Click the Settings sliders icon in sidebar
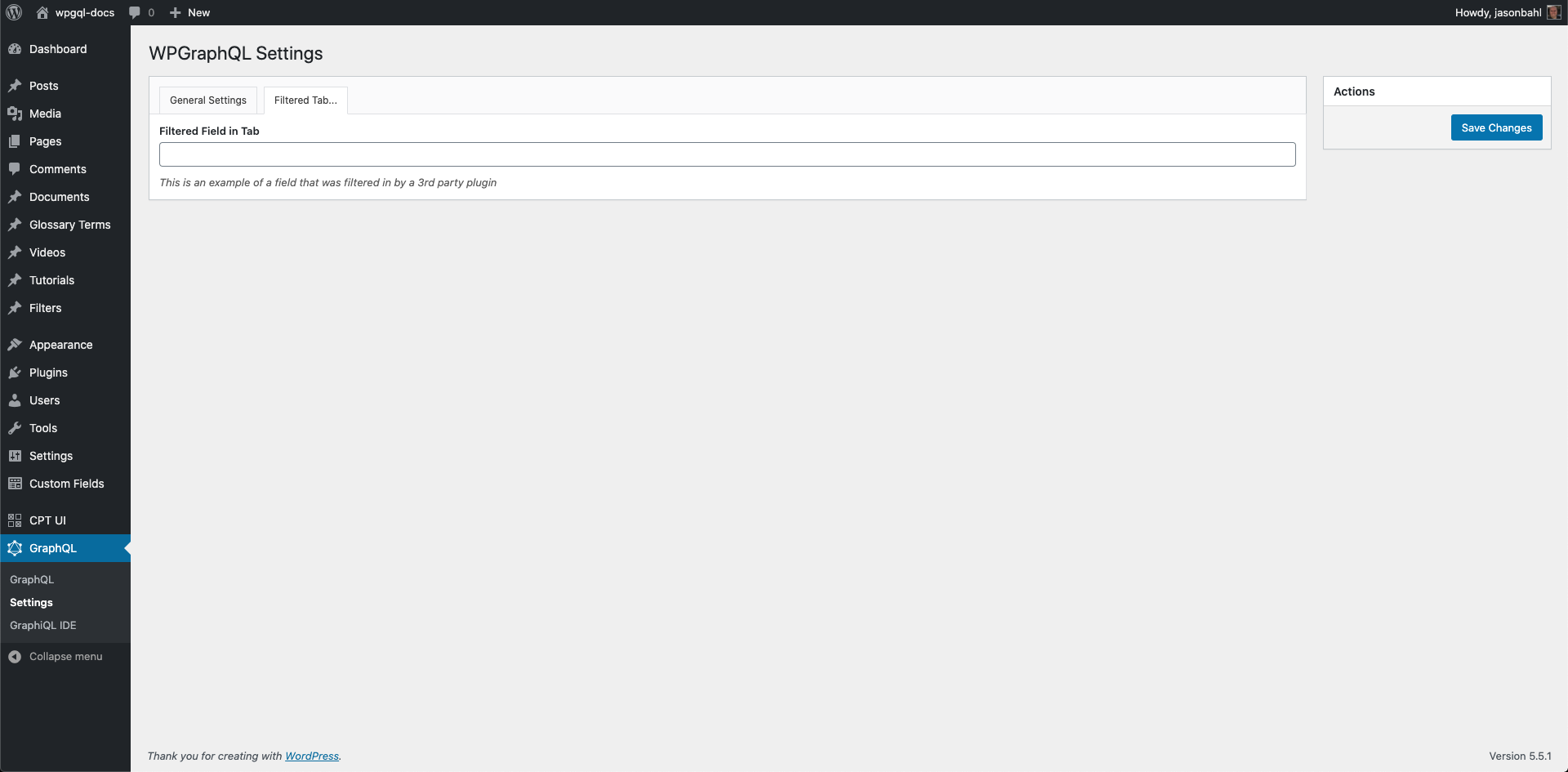Image resolution: width=1568 pixels, height=772 pixels. (15, 456)
